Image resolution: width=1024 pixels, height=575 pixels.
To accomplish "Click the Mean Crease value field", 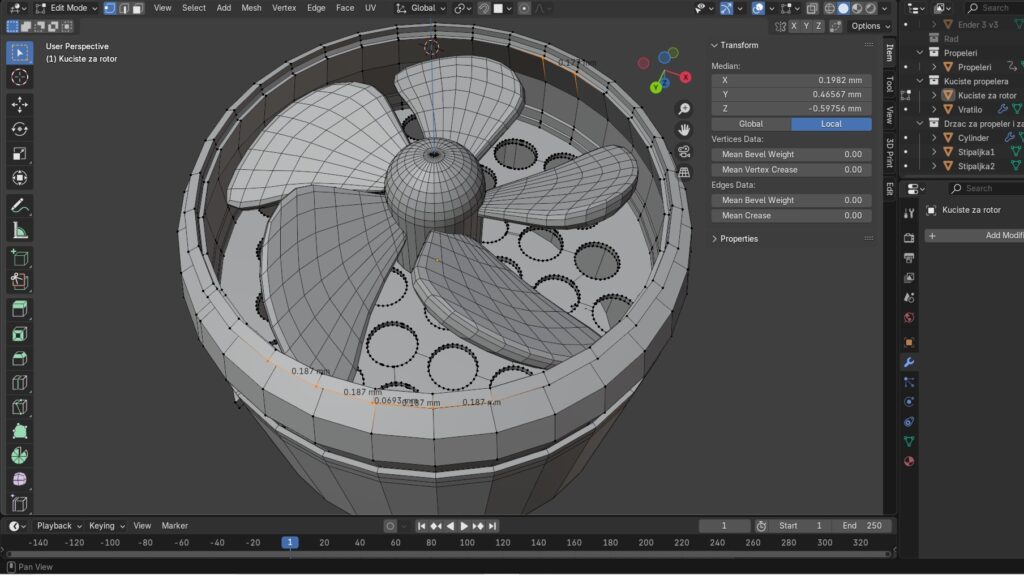I will point(792,216).
